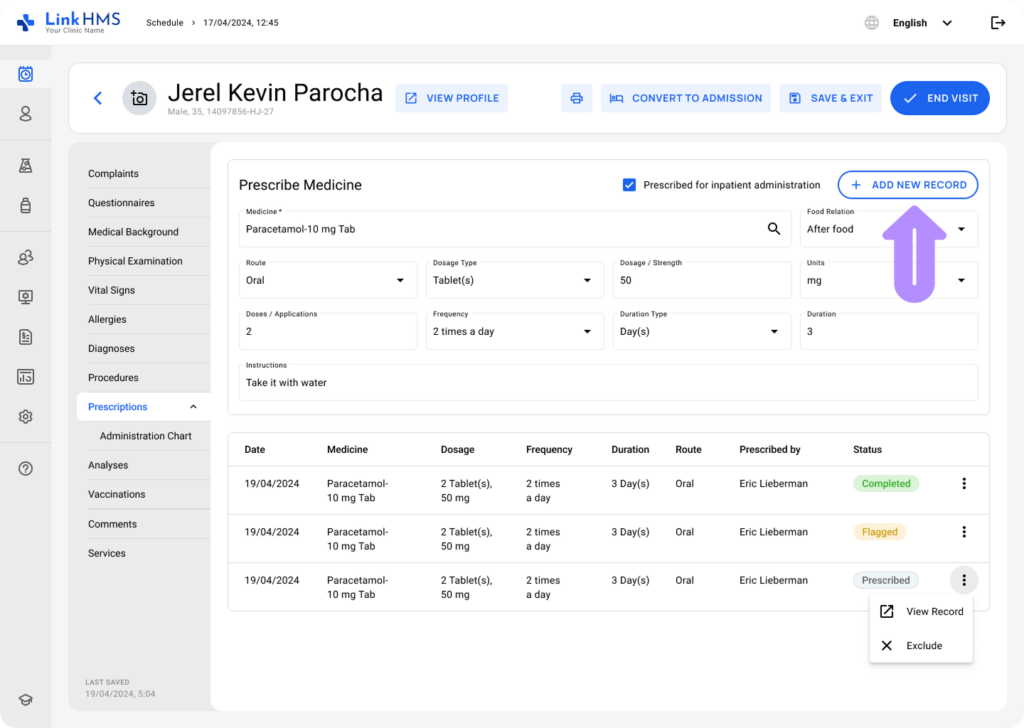Click the End Visit button
The width and height of the screenshot is (1024, 728).
click(x=939, y=98)
